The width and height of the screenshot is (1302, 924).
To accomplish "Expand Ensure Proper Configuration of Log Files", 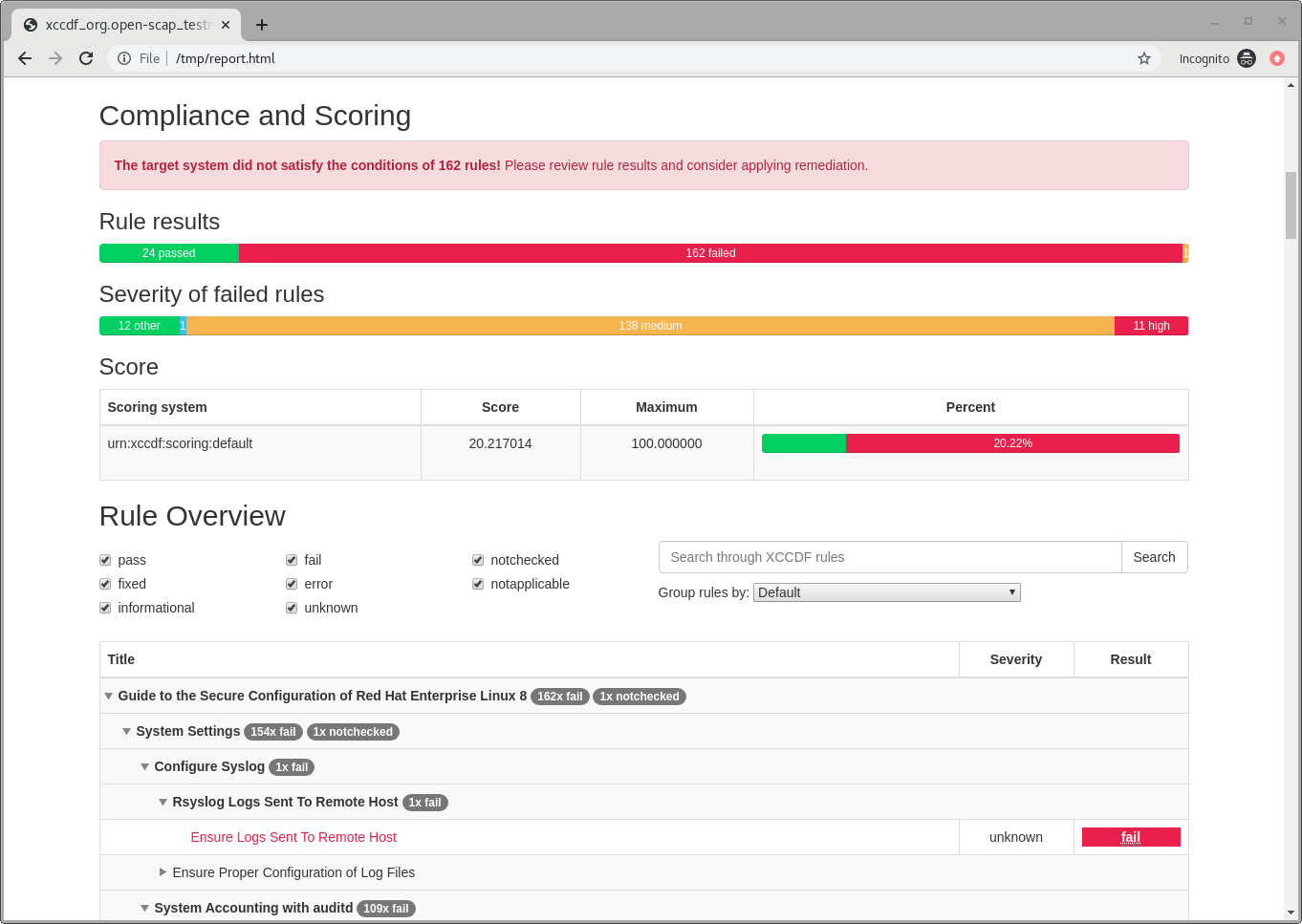I will click(x=163, y=872).
